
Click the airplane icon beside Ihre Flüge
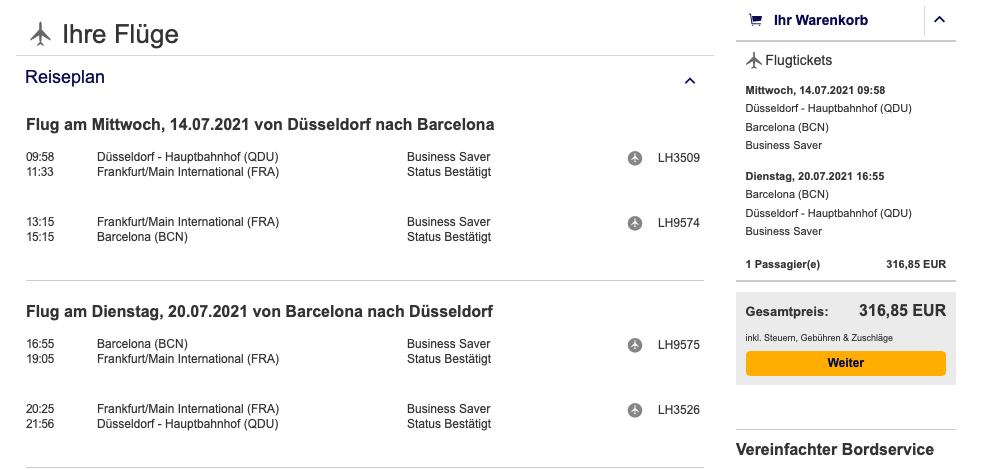[40, 34]
